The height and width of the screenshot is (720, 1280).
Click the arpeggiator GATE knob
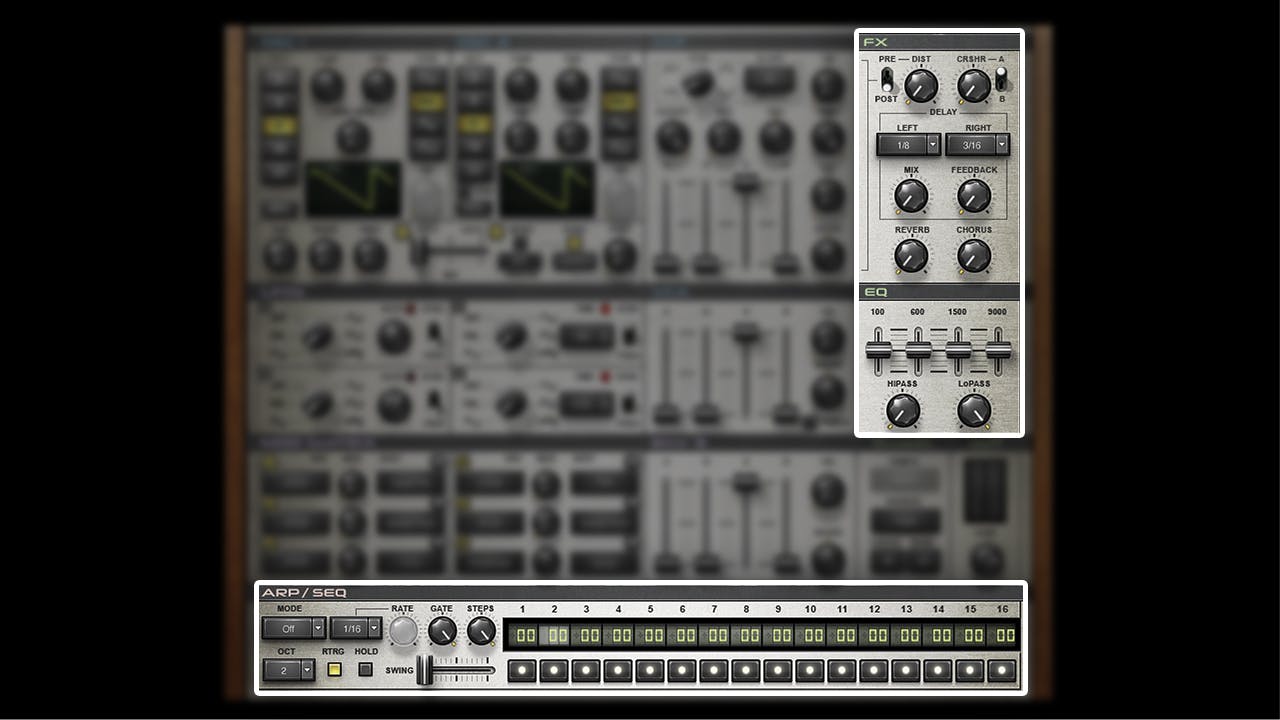pos(442,630)
